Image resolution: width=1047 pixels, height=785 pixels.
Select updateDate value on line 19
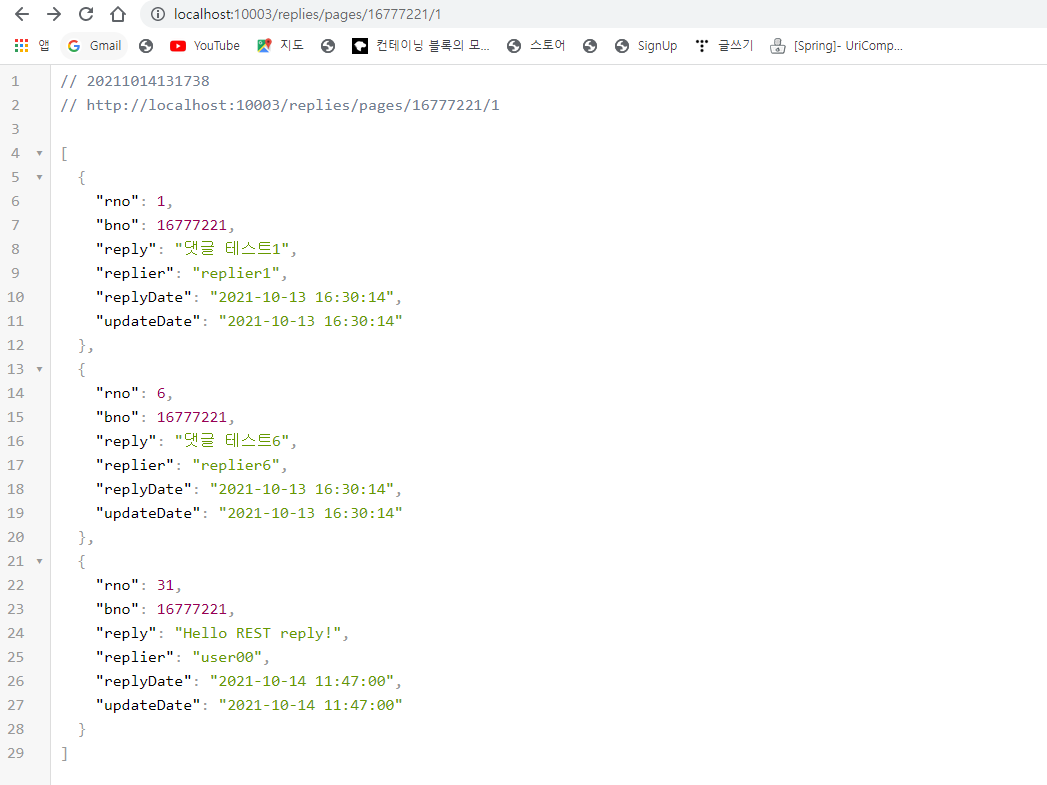(x=310, y=514)
